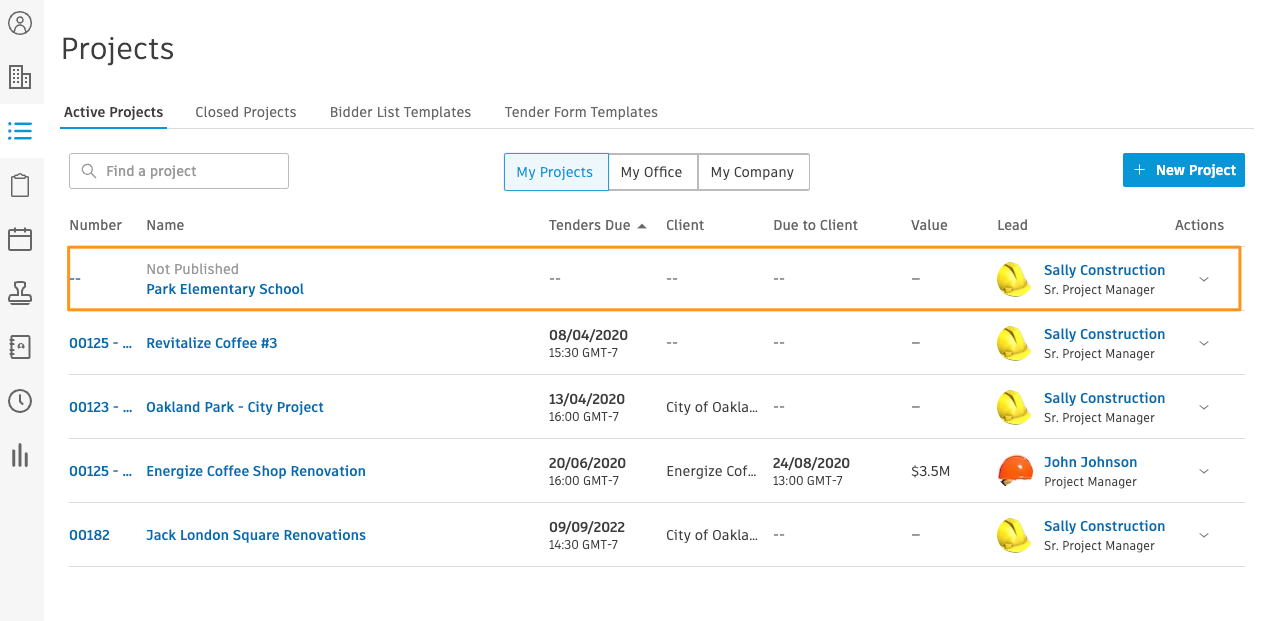
Task: Open Tender Form Templates tab
Action: (581, 112)
